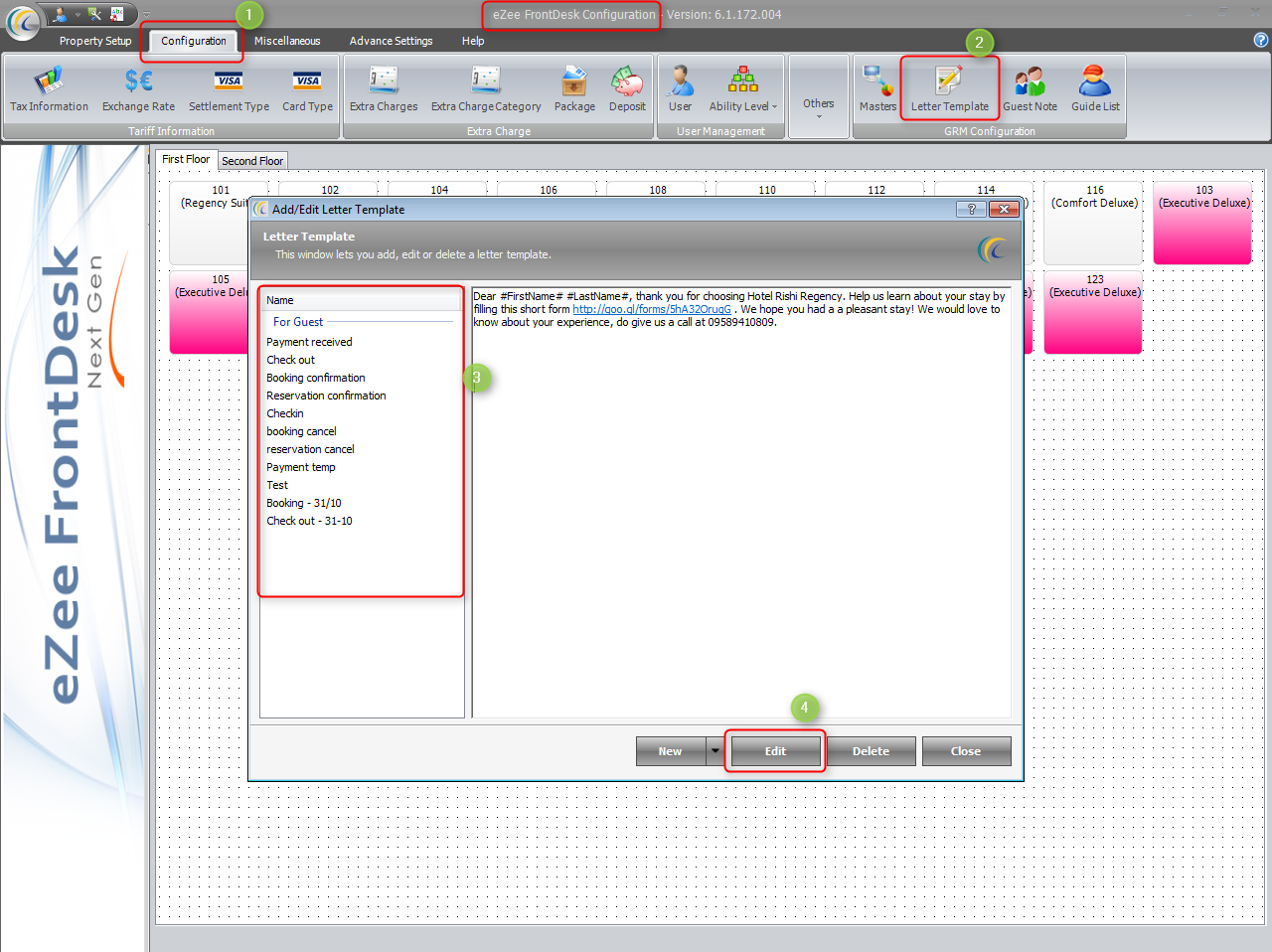1272x952 pixels.
Task: Open Guest Note
Action: 1030,89
